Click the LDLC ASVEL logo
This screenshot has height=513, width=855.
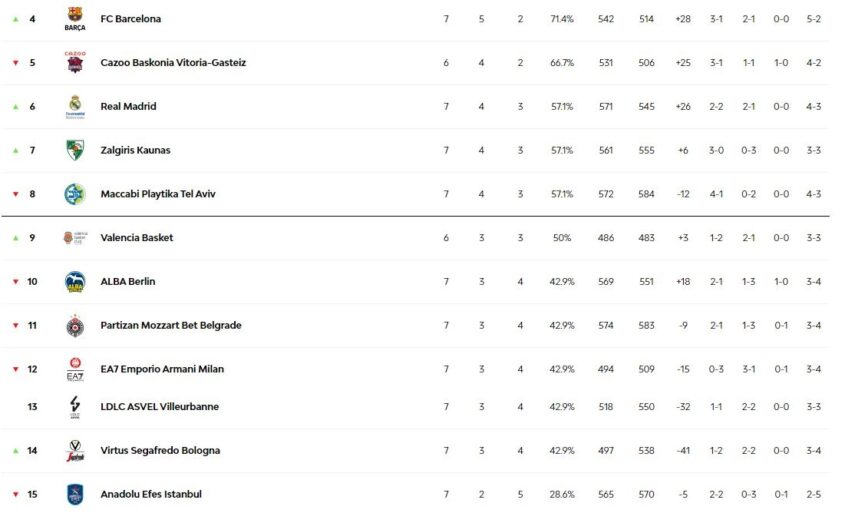pyautogui.click(x=75, y=406)
